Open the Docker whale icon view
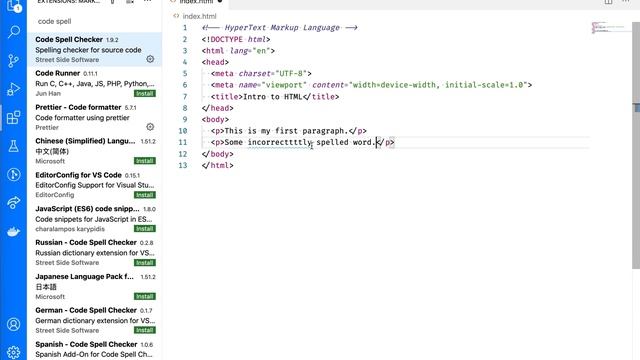 click(13, 231)
